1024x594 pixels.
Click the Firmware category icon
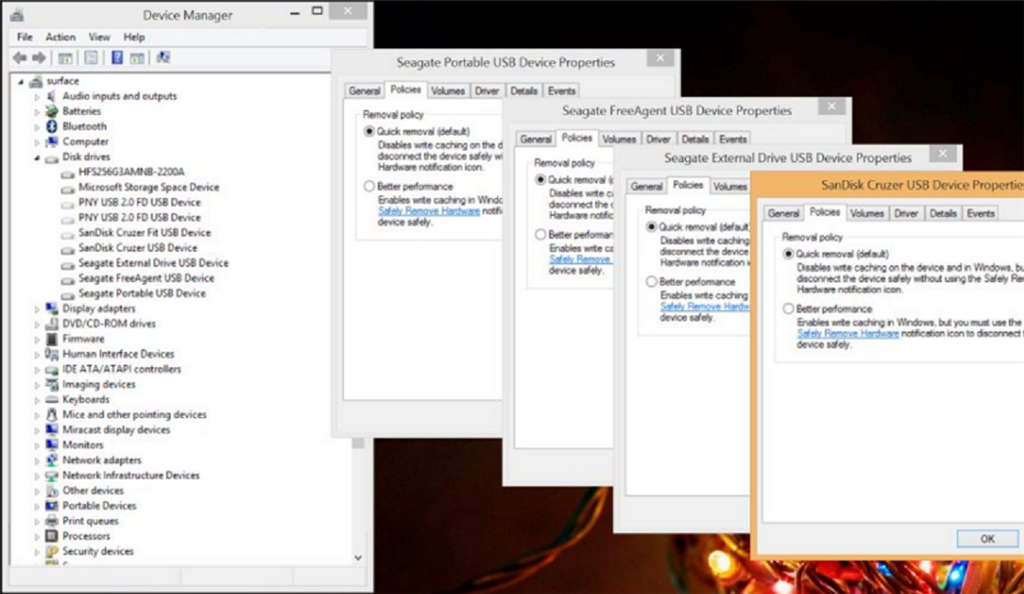tap(52, 339)
